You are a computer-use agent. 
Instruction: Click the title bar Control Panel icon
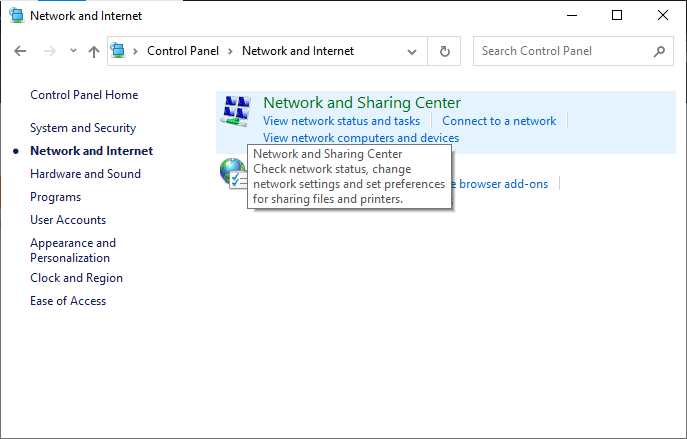pos(15,16)
